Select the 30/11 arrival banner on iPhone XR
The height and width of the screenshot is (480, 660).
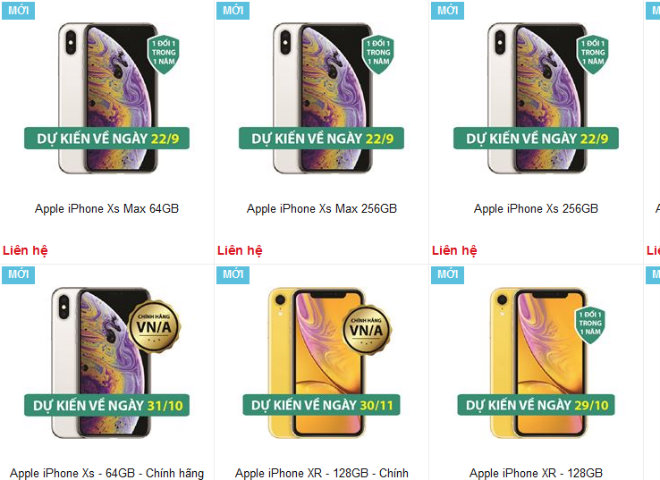(322, 405)
